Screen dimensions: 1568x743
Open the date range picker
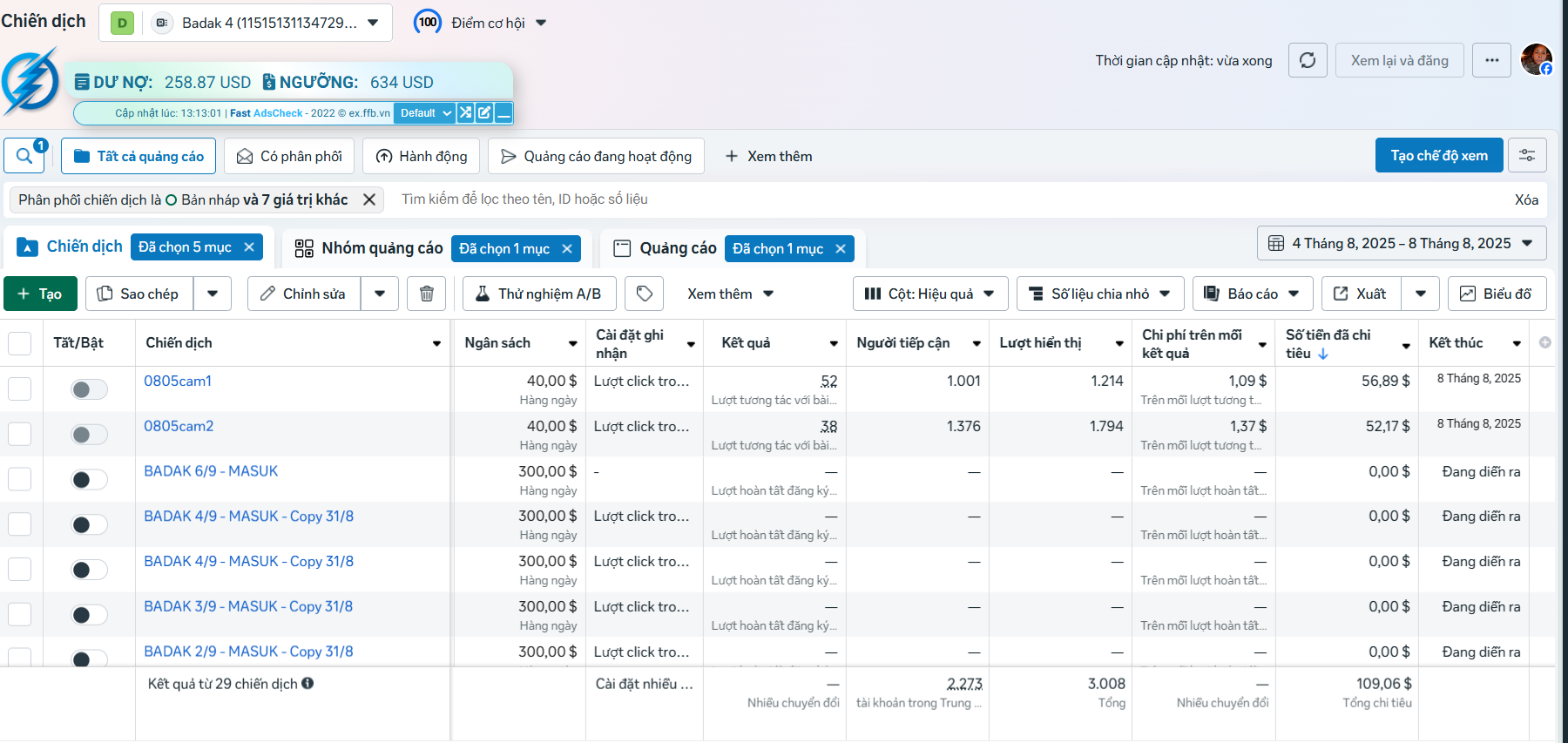pyautogui.click(x=1402, y=243)
